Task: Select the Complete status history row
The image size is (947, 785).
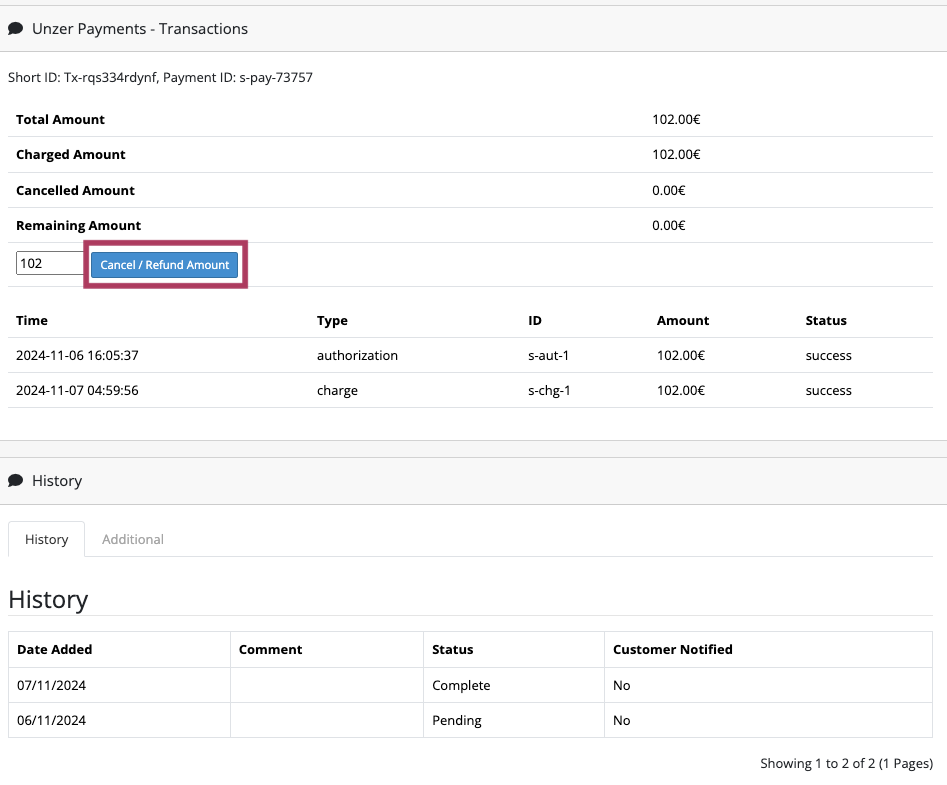Action: [x=470, y=685]
